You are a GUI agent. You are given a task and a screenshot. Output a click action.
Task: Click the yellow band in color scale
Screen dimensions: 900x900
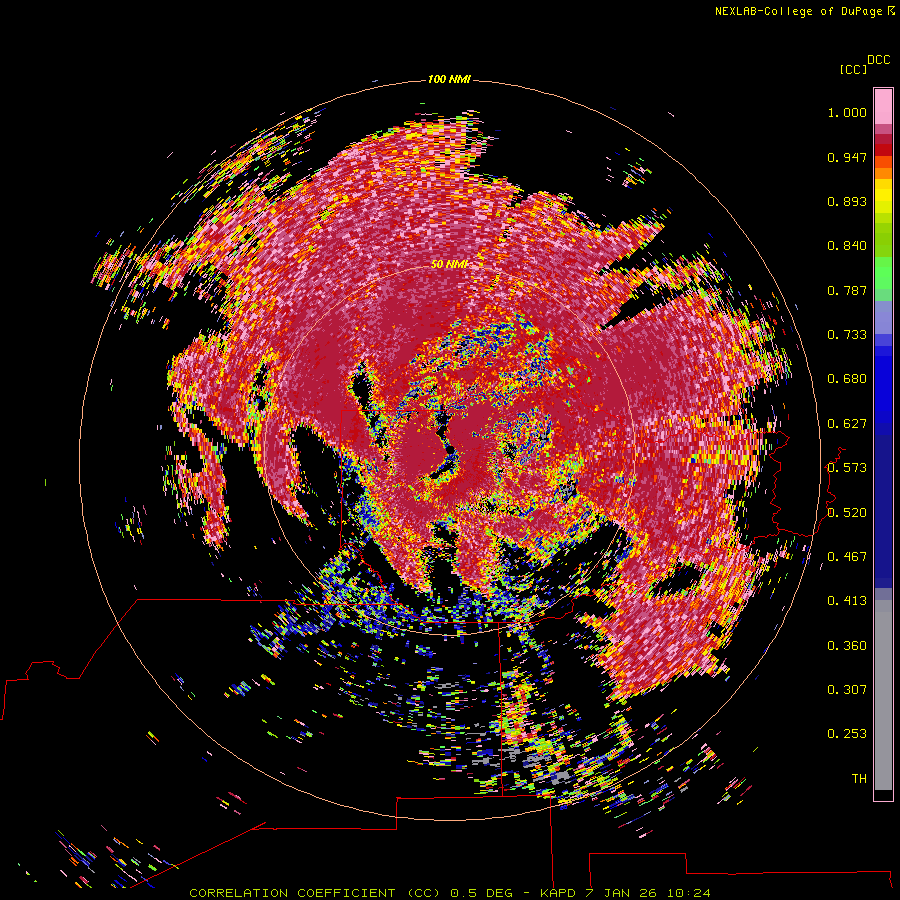coord(883,197)
